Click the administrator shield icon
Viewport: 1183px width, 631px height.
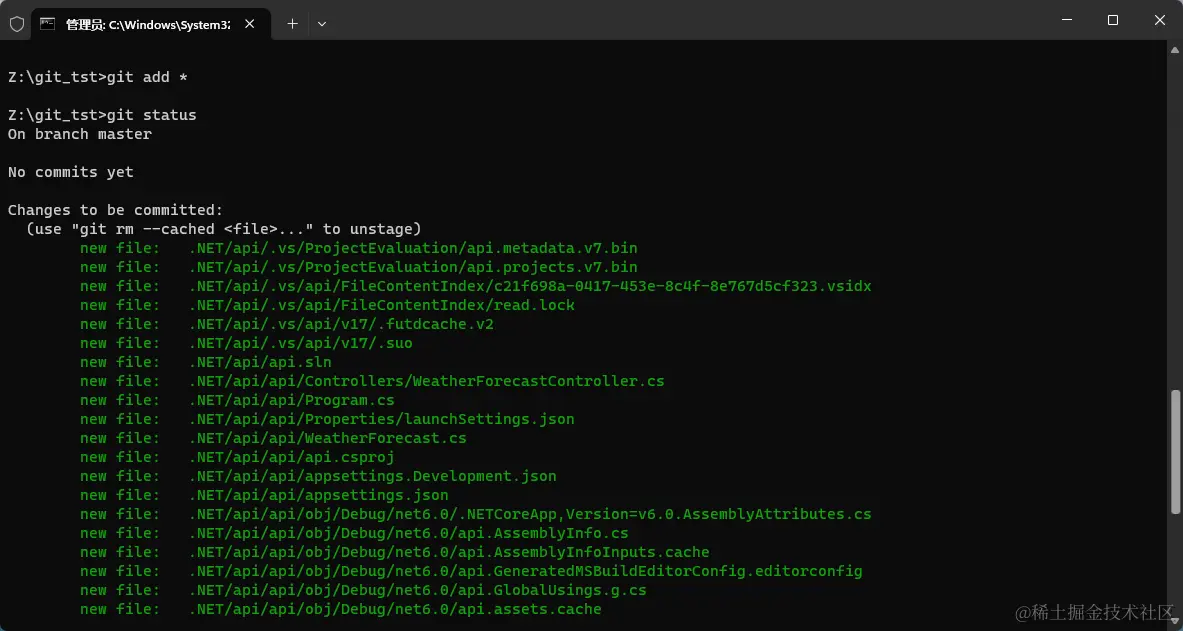17,24
